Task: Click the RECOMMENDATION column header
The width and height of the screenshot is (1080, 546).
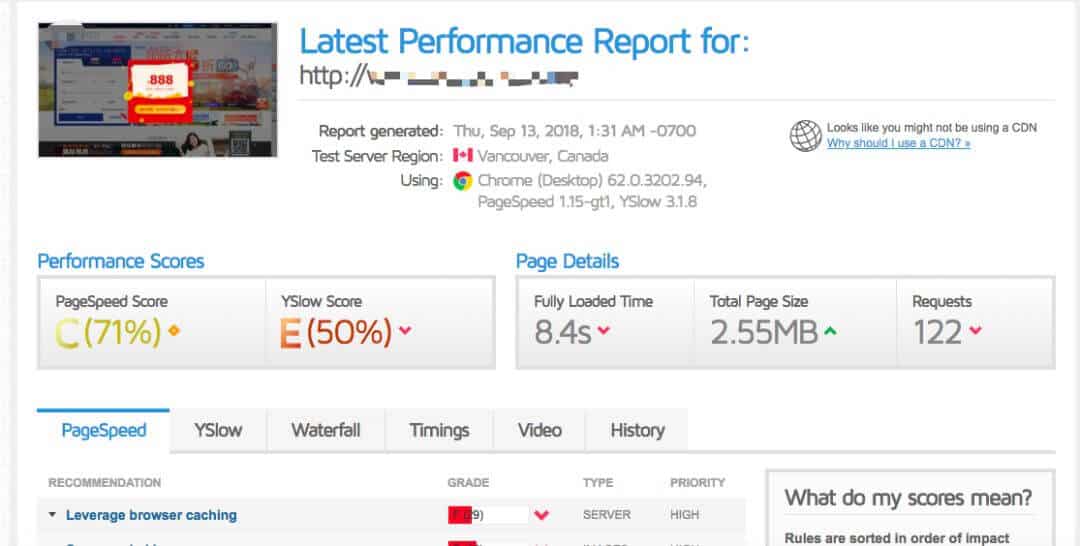Action: tap(105, 483)
